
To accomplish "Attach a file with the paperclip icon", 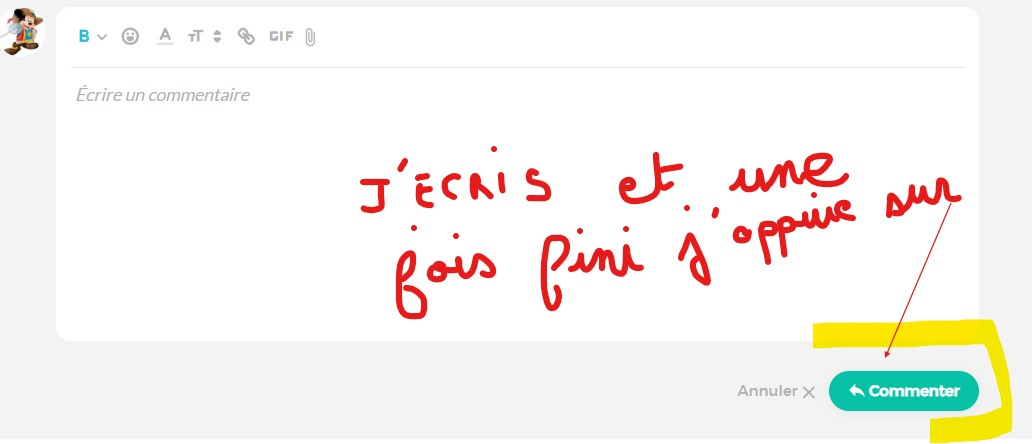I will (311, 37).
